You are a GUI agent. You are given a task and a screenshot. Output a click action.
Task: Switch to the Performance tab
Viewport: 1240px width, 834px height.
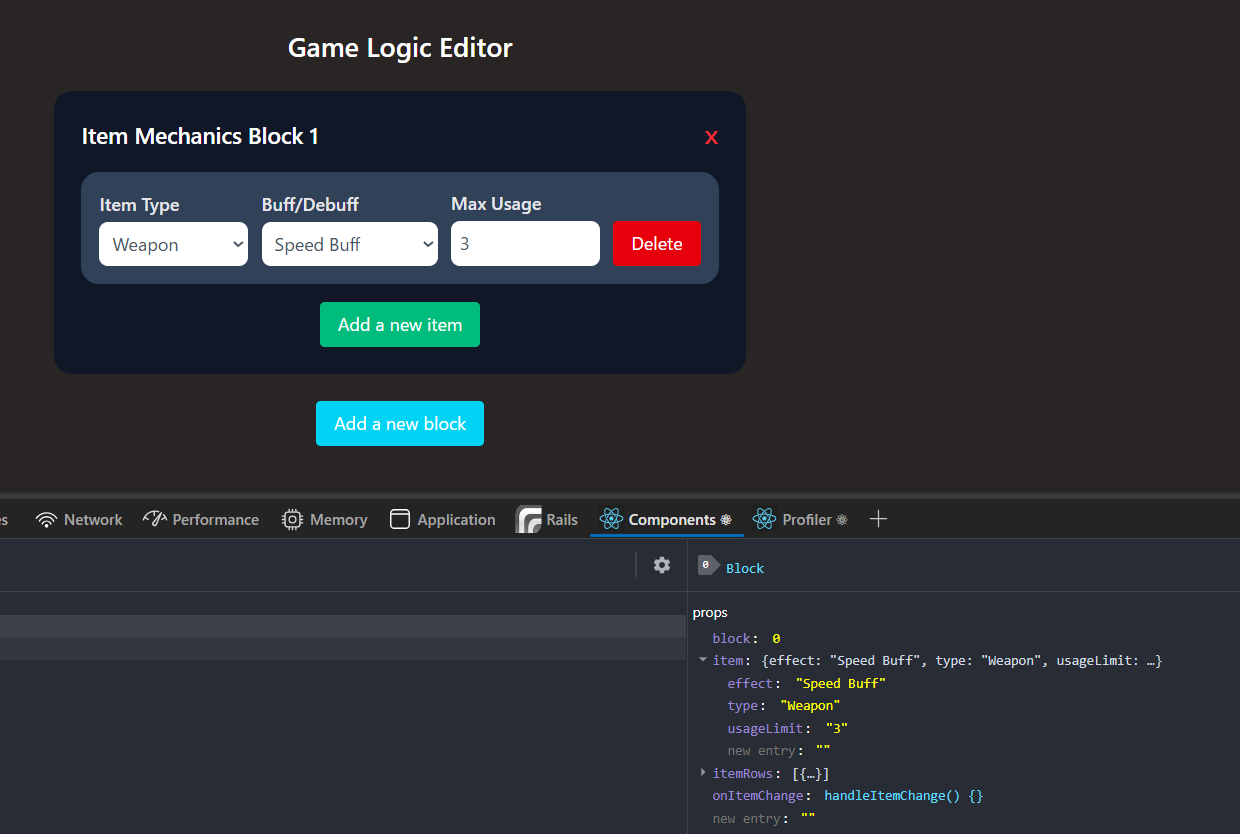click(201, 520)
